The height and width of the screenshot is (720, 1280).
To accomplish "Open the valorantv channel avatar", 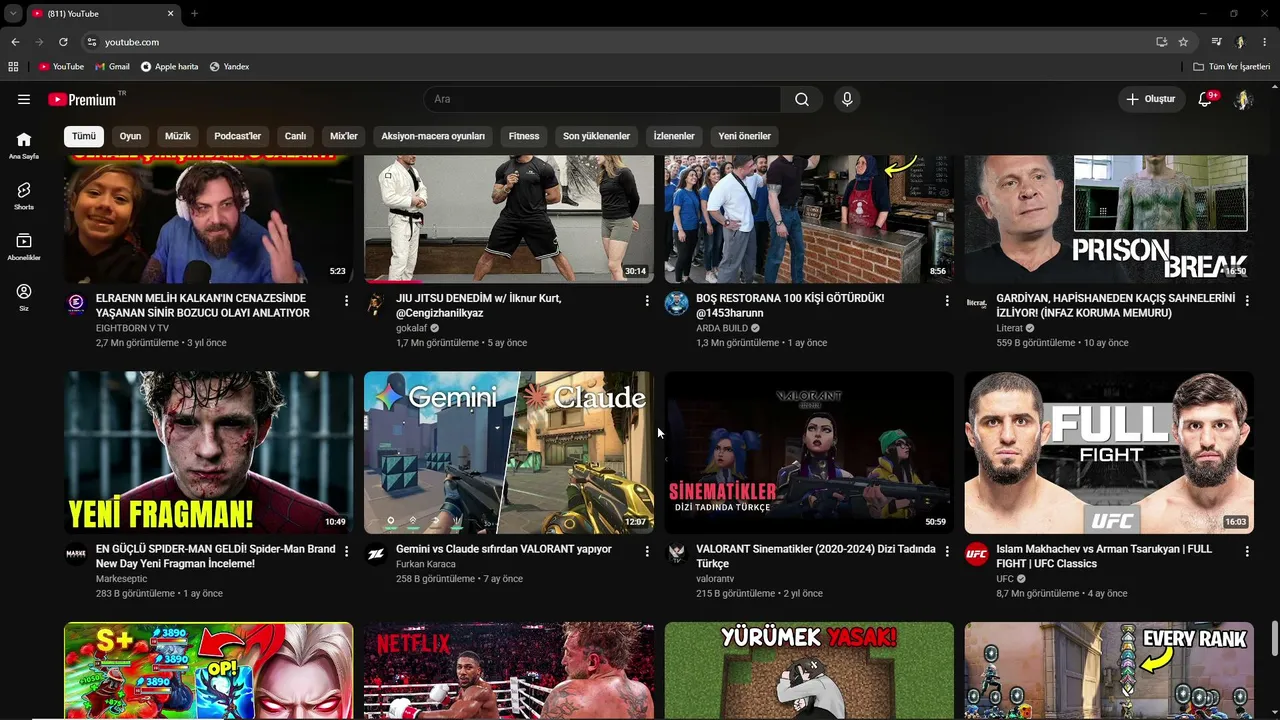I will point(676,555).
